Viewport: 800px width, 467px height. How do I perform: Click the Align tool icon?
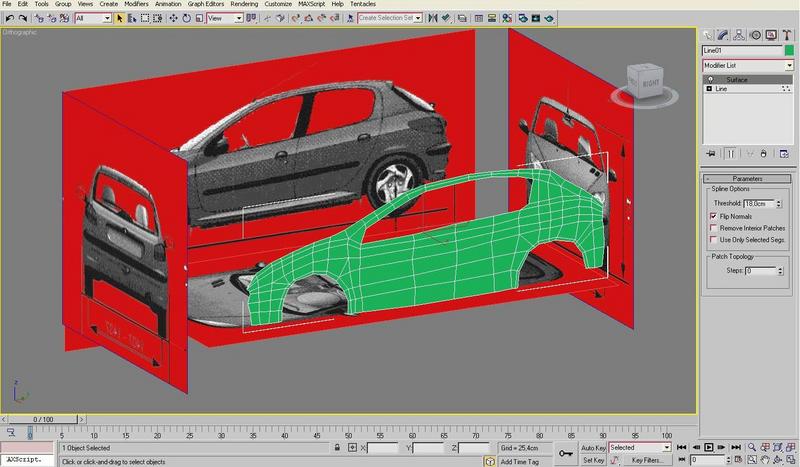[x=446, y=18]
